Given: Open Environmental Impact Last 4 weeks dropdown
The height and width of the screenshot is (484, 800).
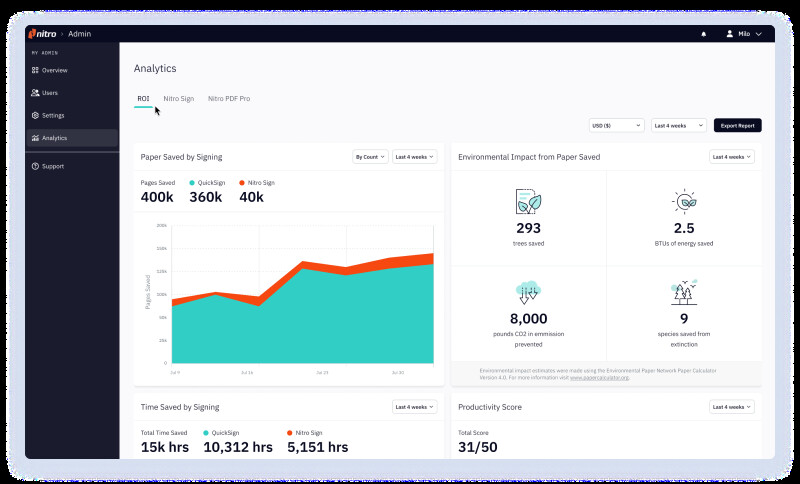Looking at the screenshot, I should [732, 157].
